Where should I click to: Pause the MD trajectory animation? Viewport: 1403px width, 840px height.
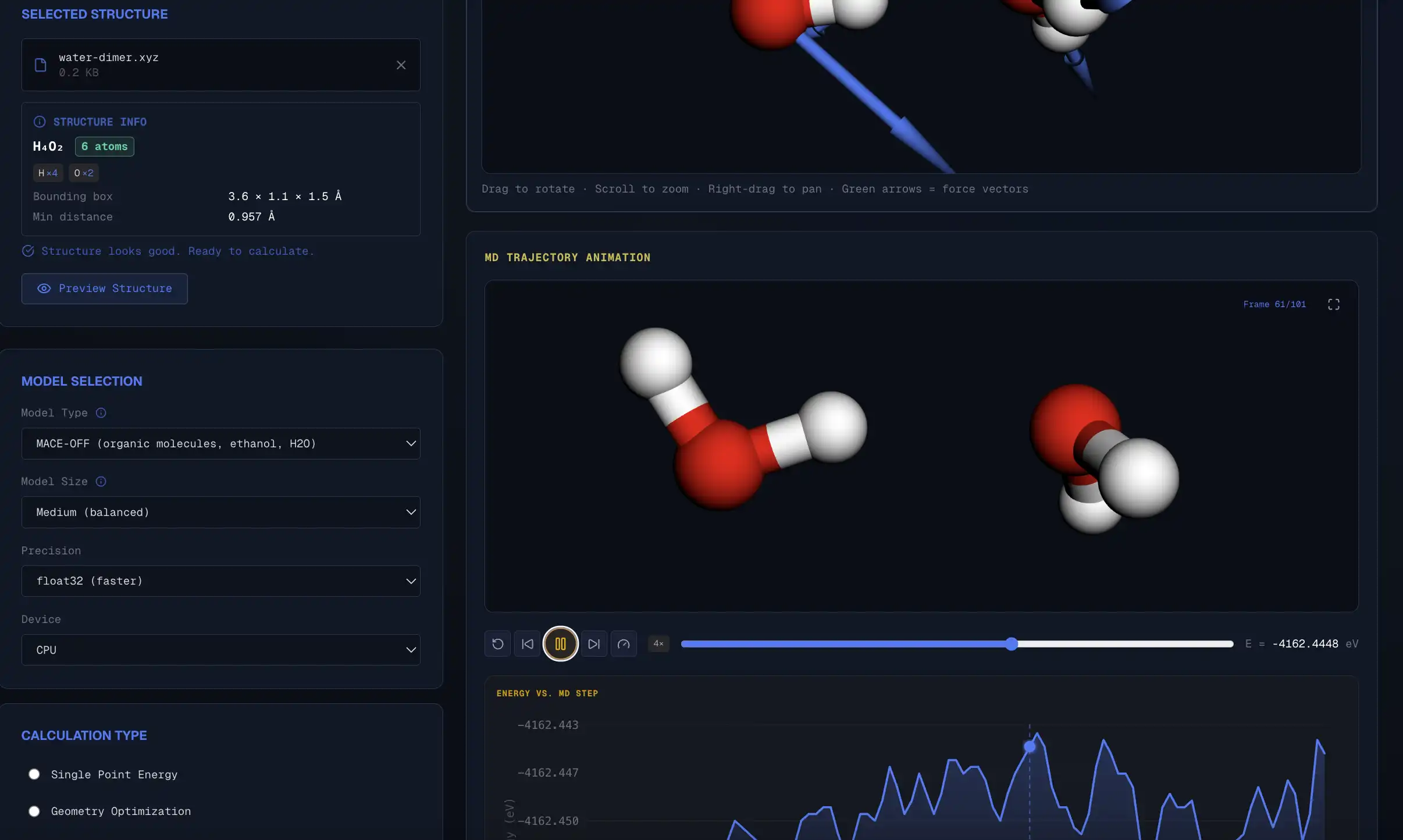(x=560, y=644)
